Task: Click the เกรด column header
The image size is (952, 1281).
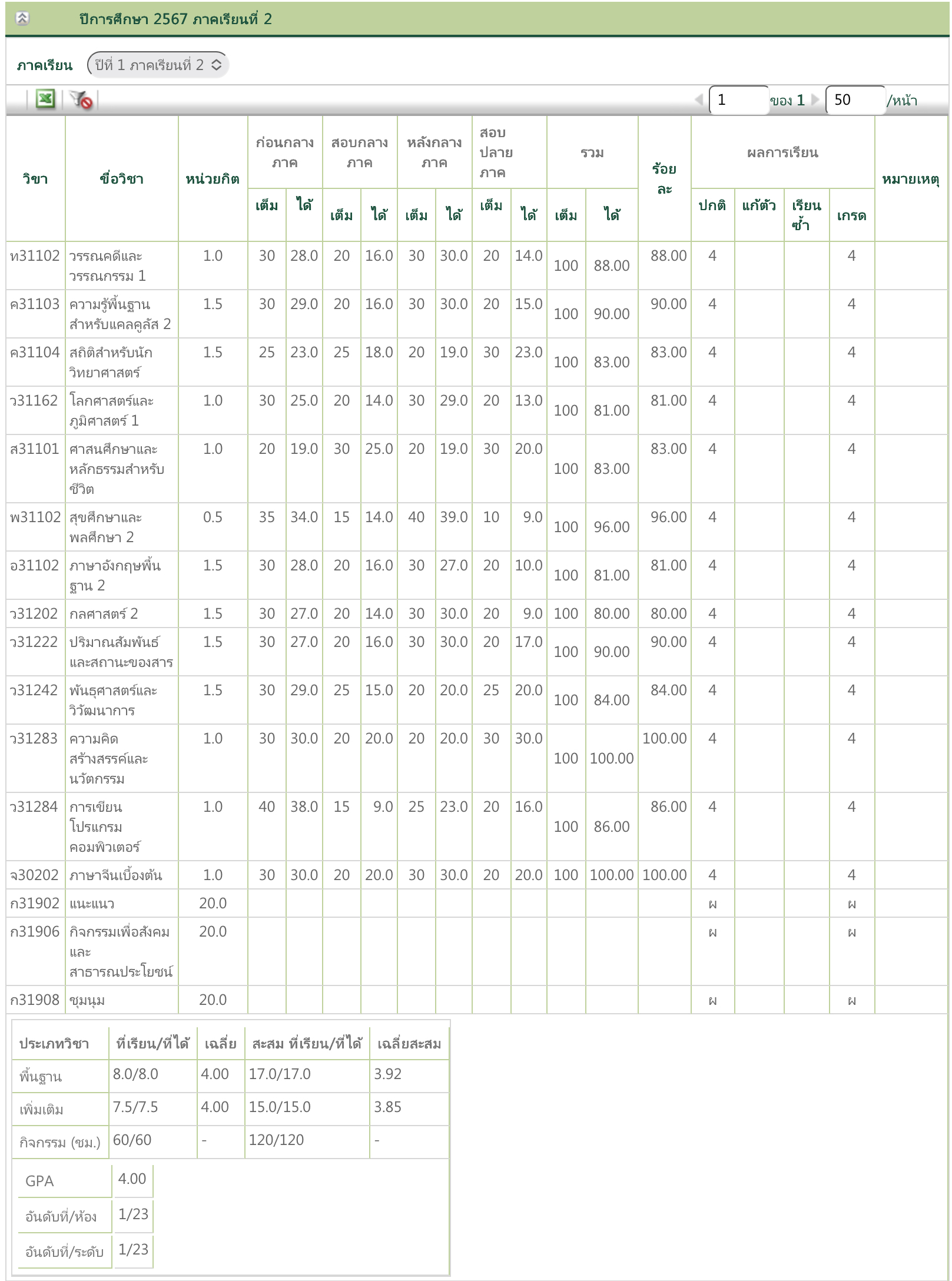Action: click(x=851, y=215)
